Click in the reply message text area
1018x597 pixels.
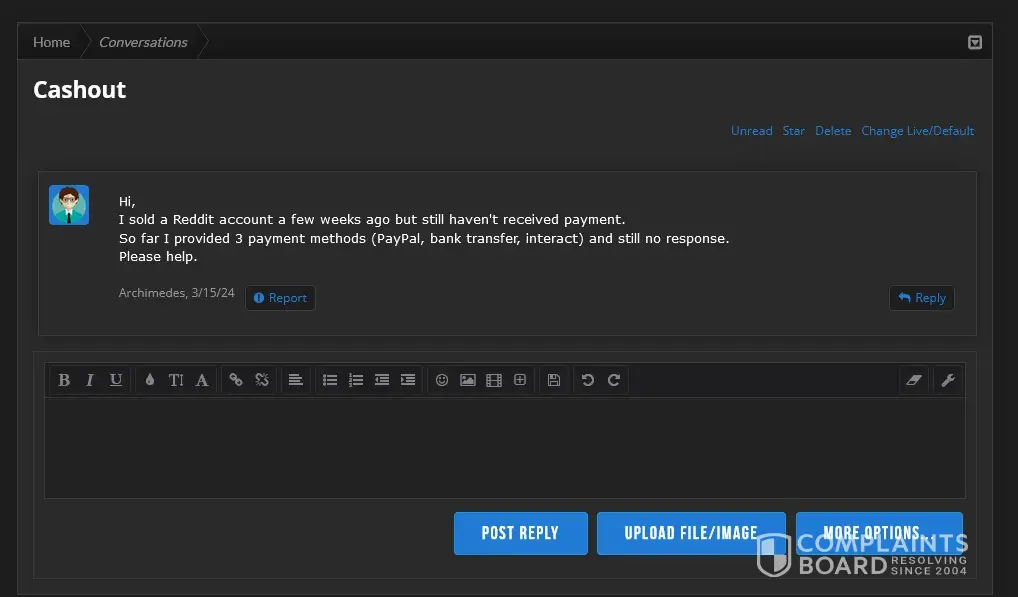tap(504, 447)
